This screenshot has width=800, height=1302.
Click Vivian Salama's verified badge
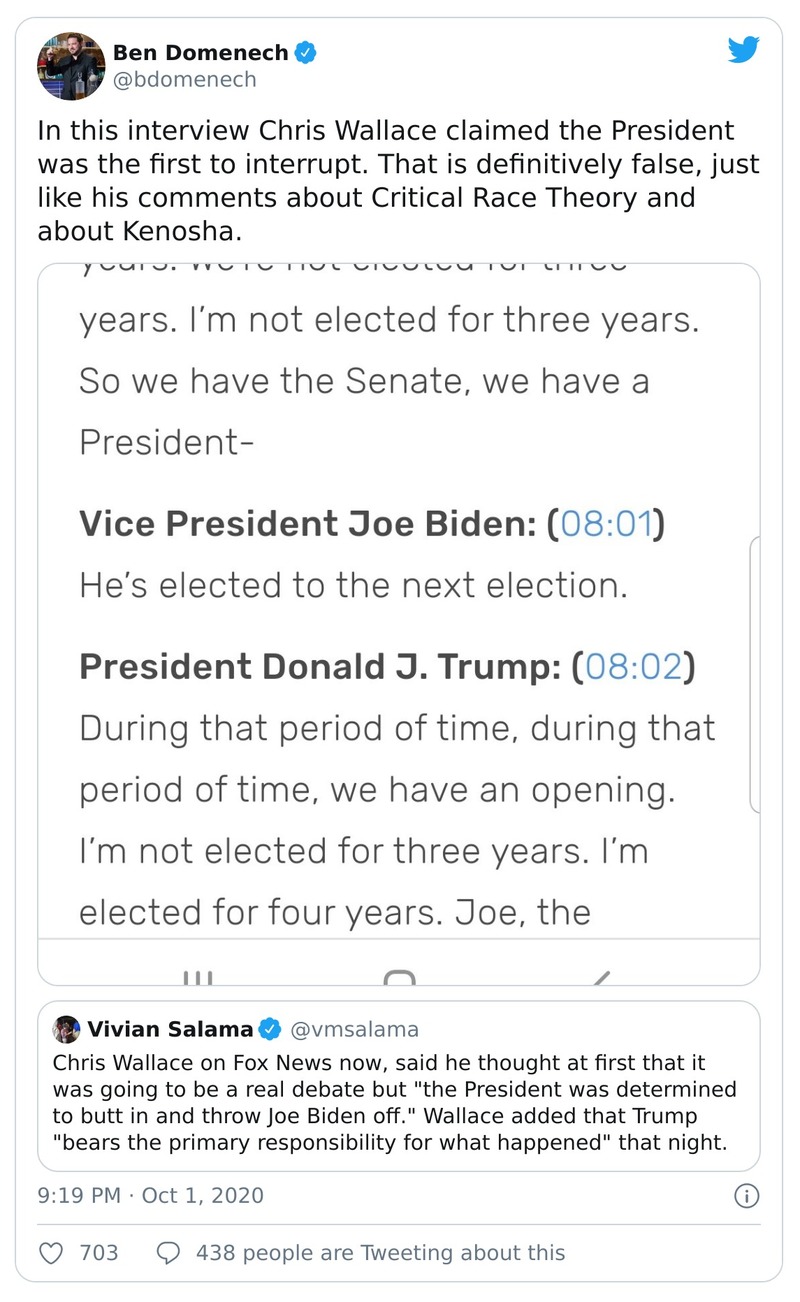pos(270,1029)
